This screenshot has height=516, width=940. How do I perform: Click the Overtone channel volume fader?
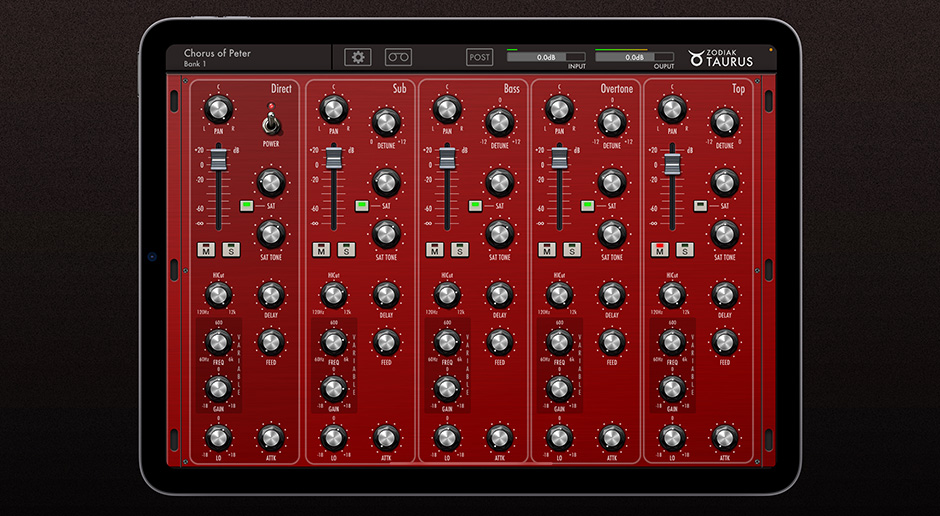point(559,158)
